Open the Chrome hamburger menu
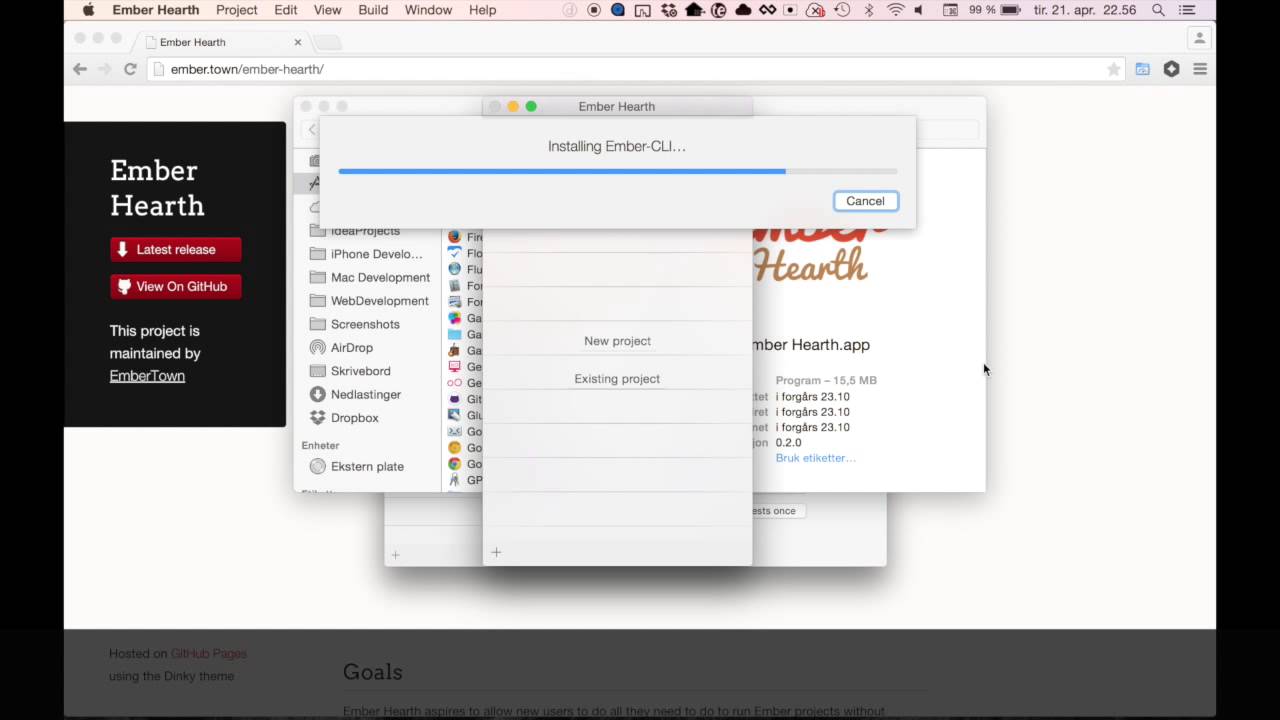The height and width of the screenshot is (720, 1280). pos(1200,69)
